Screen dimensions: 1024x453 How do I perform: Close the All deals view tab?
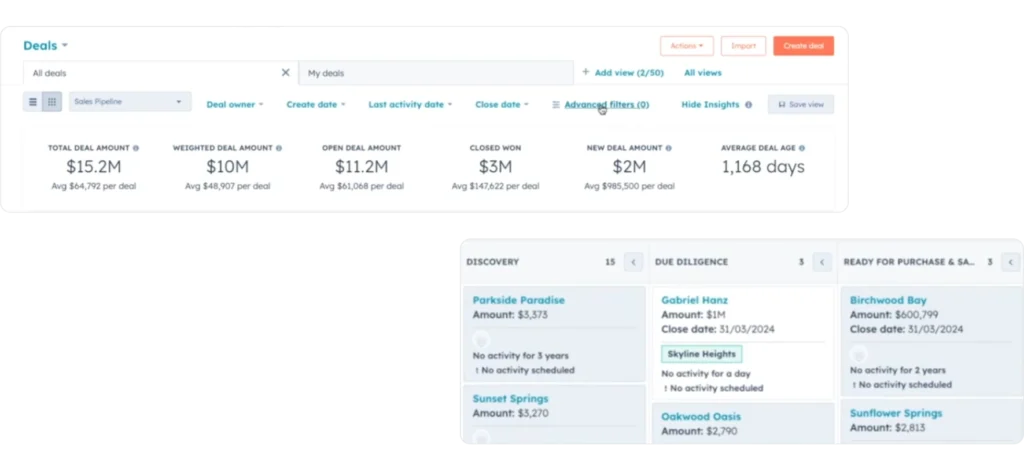tap(285, 73)
